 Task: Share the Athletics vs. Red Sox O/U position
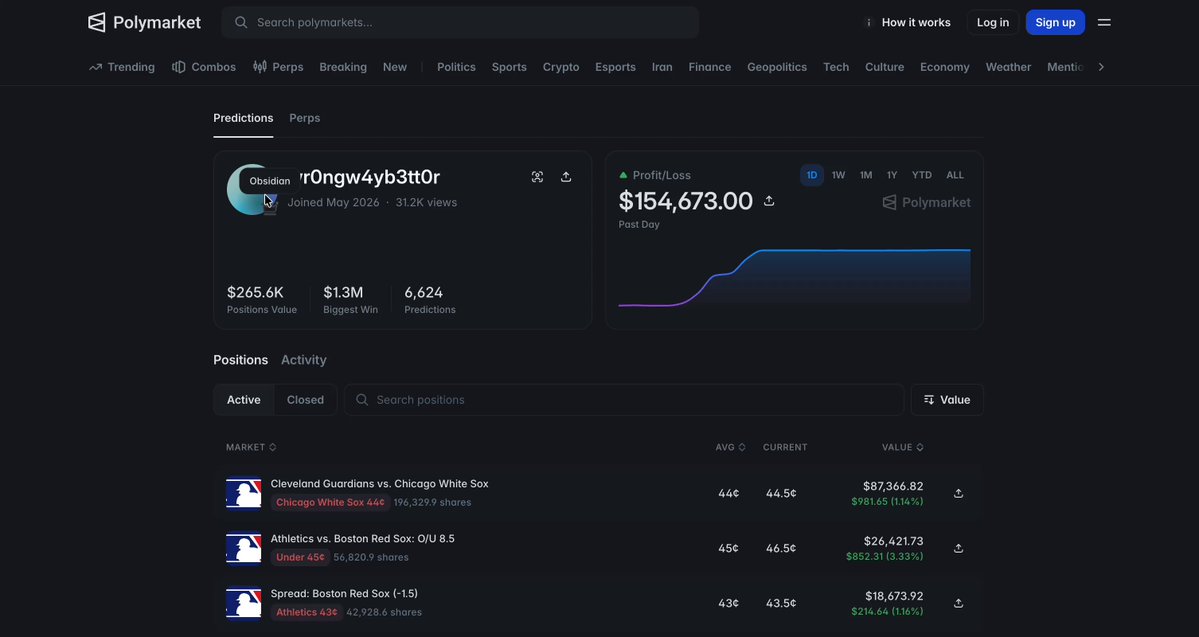point(958,548)
